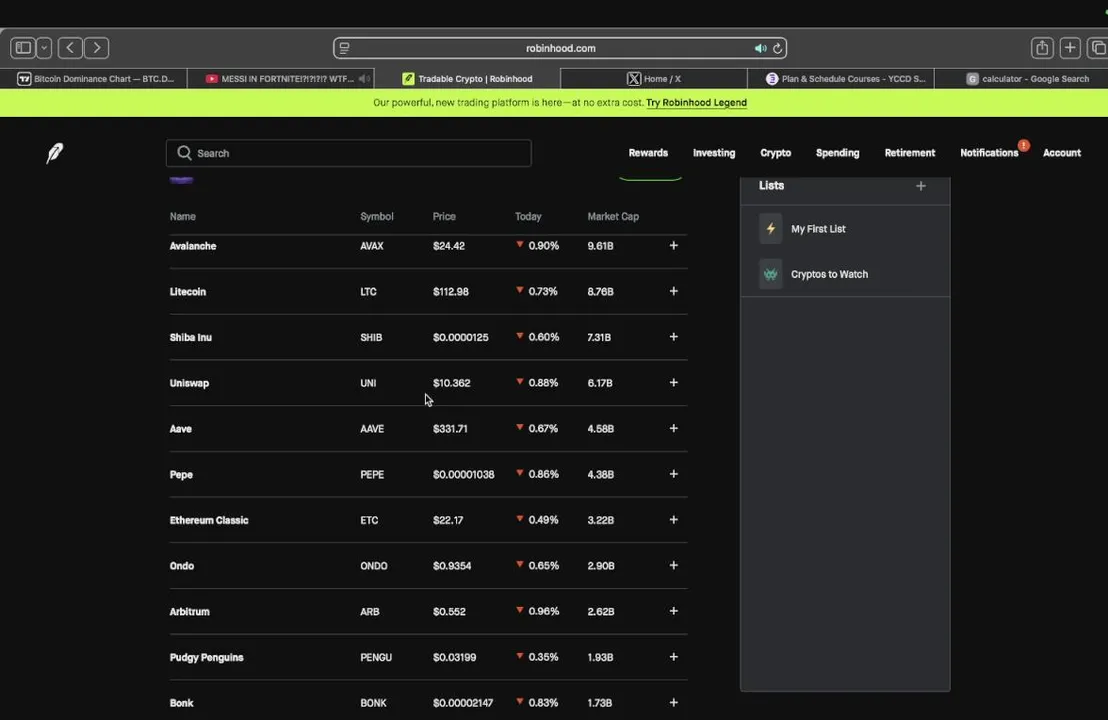Click the Aave price $331.71
Image resolution: width=1108 pixels, height=720 pixels.
pyautogui.click(x=450, y=428)
